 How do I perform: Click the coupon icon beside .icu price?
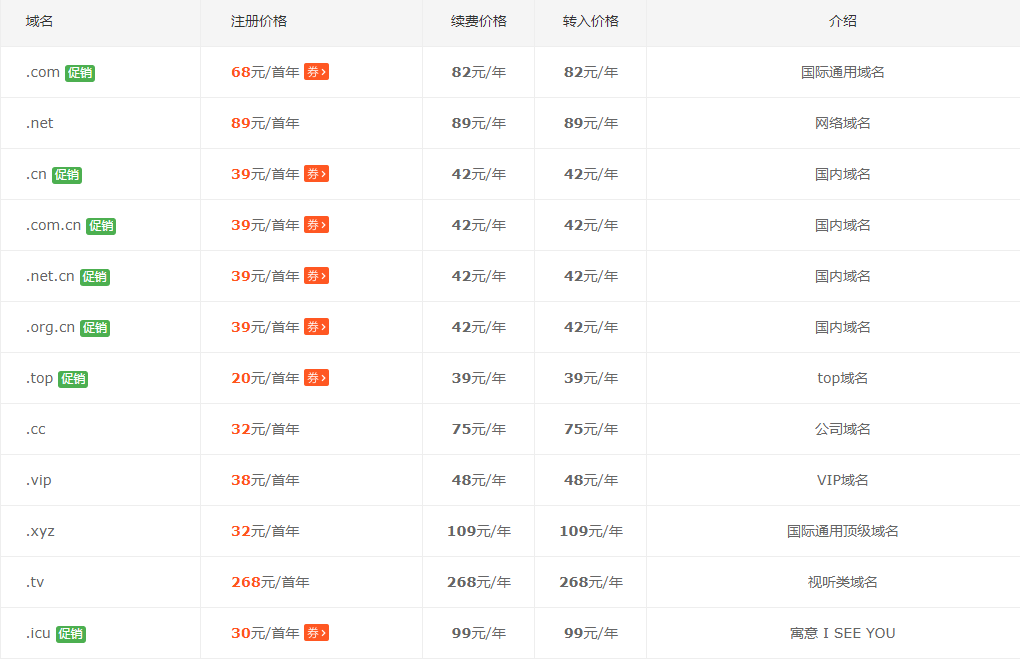pos(316,633)
